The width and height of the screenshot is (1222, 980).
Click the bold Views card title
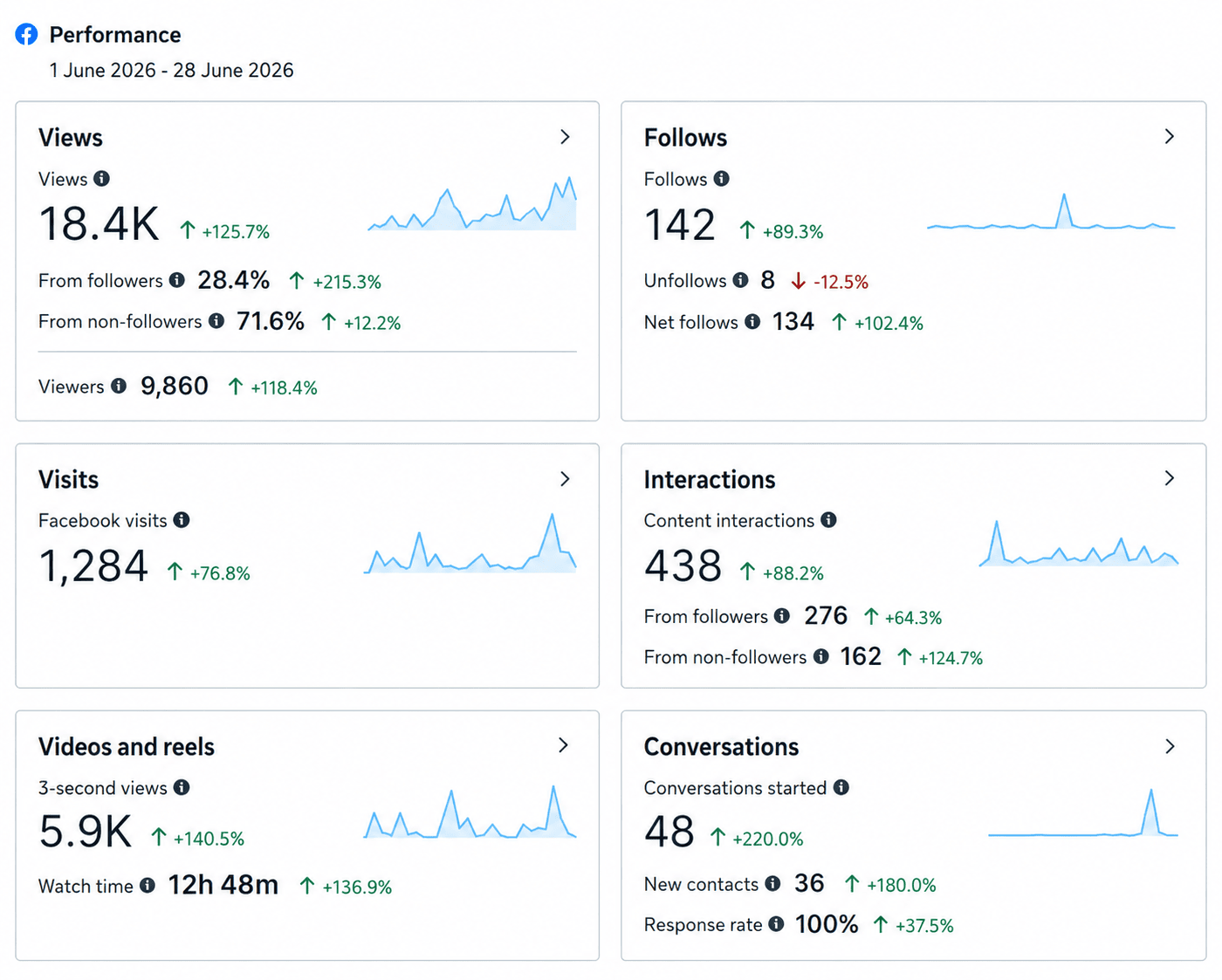[x=71, y=138]
